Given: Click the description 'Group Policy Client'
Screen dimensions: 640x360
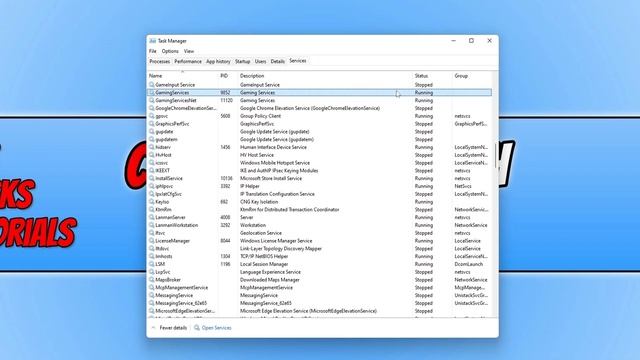Looking at the screenshot, I should (x=260, y=116).
